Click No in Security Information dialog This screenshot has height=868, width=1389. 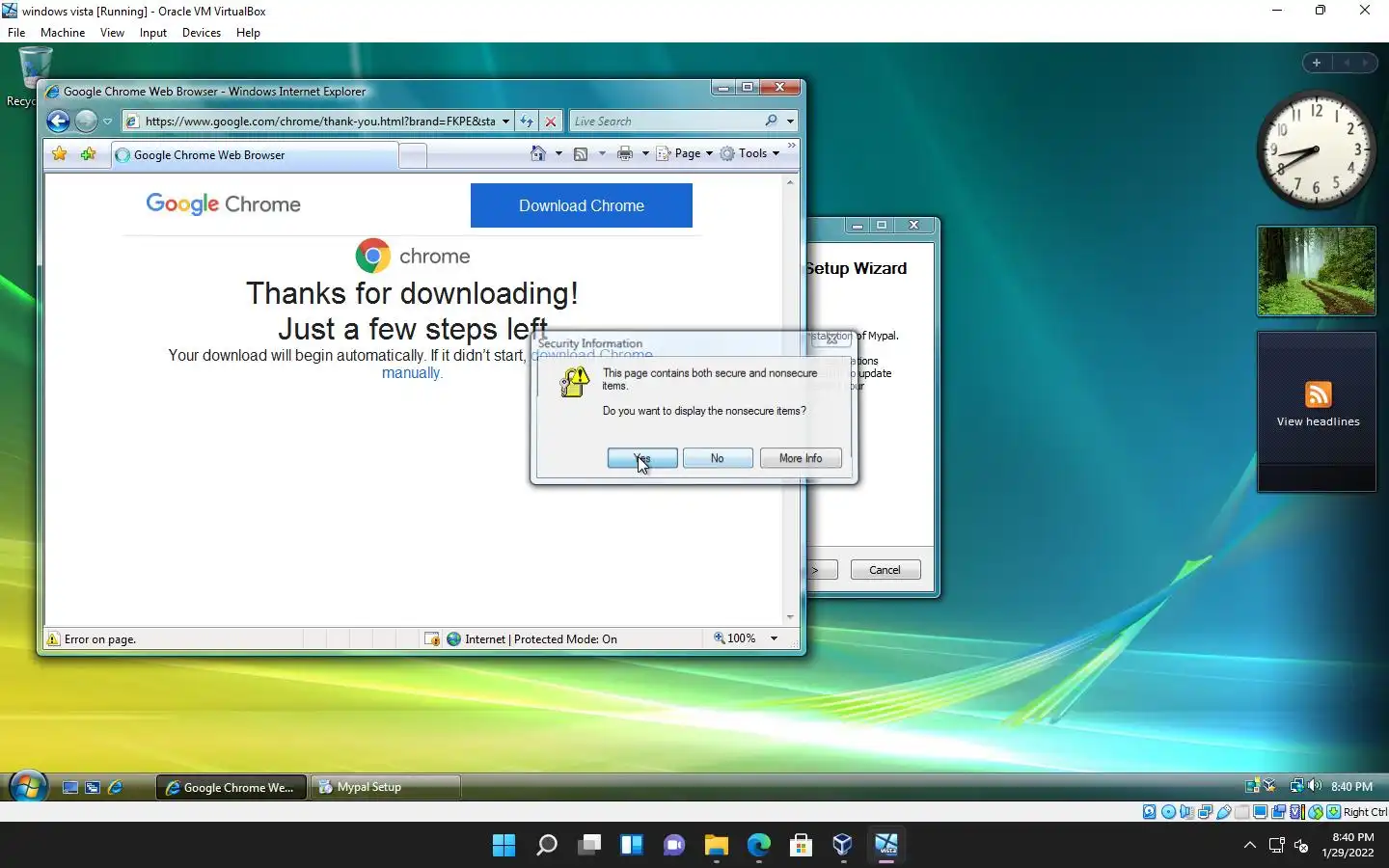pos(718,458)
